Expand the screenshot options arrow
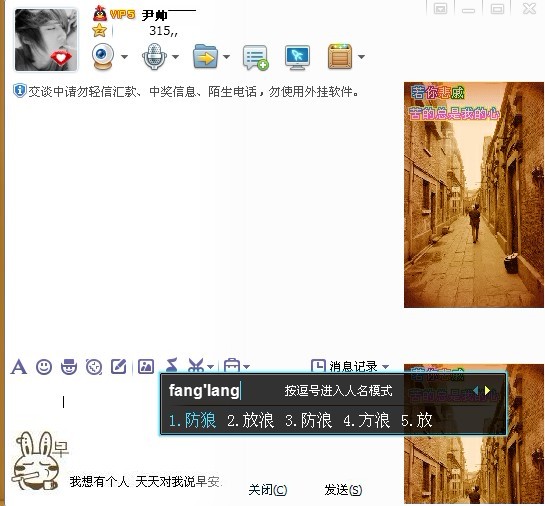Viewport: 545px width, 506px height. click(210, 367)
